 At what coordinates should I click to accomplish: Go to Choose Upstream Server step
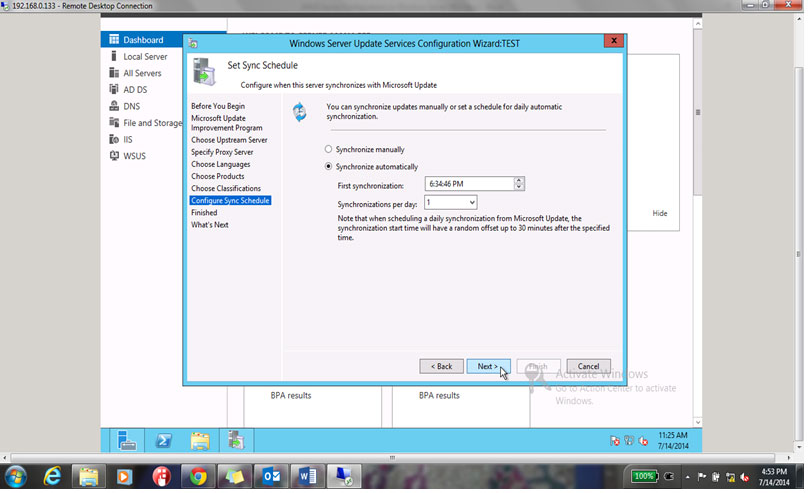click(x=229, y=140)
